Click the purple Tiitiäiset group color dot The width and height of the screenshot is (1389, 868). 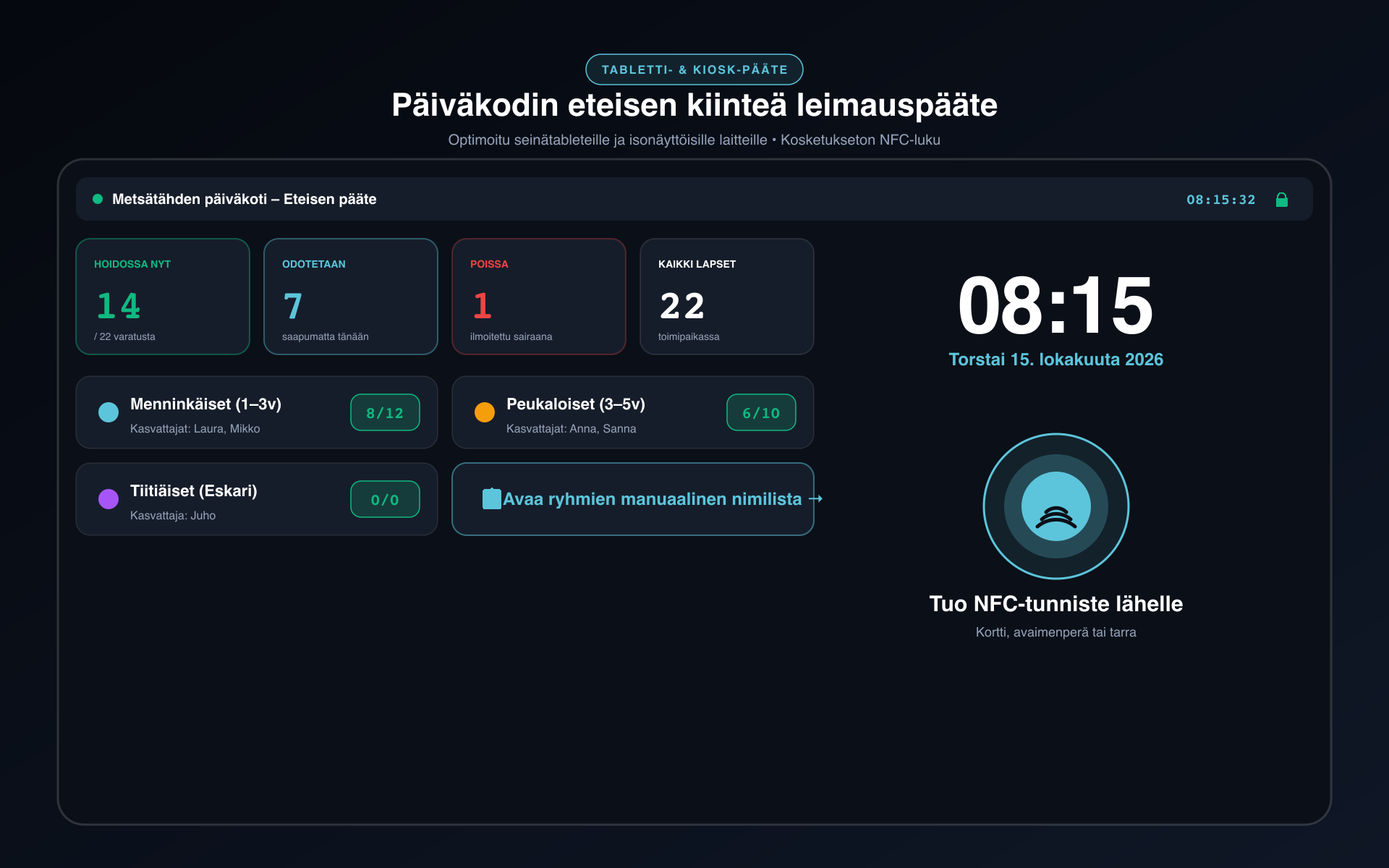coord(109,499)
